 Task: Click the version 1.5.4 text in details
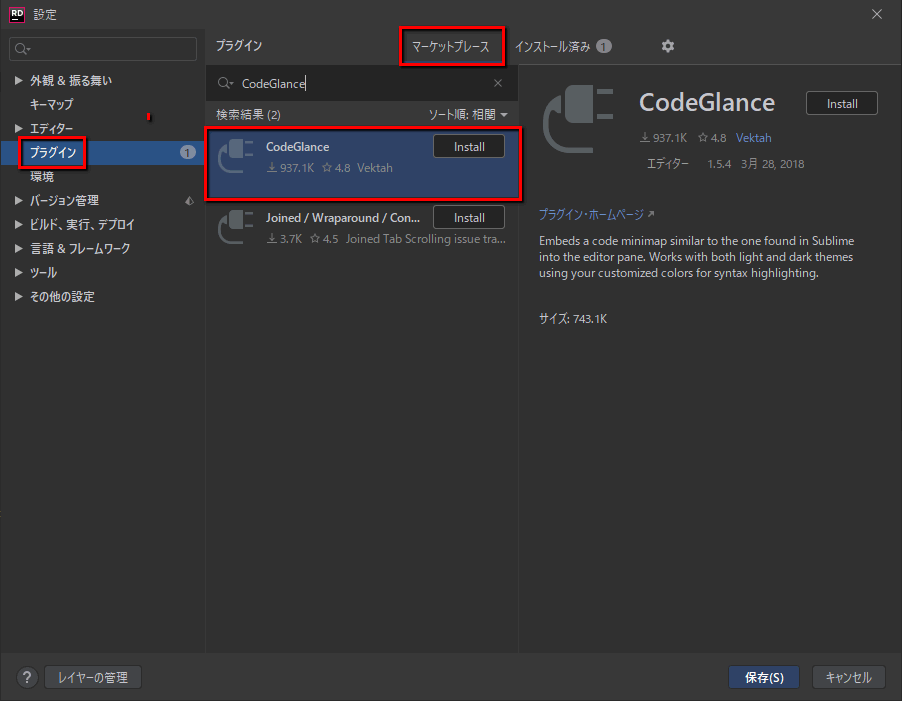click(x=719, y=164)
